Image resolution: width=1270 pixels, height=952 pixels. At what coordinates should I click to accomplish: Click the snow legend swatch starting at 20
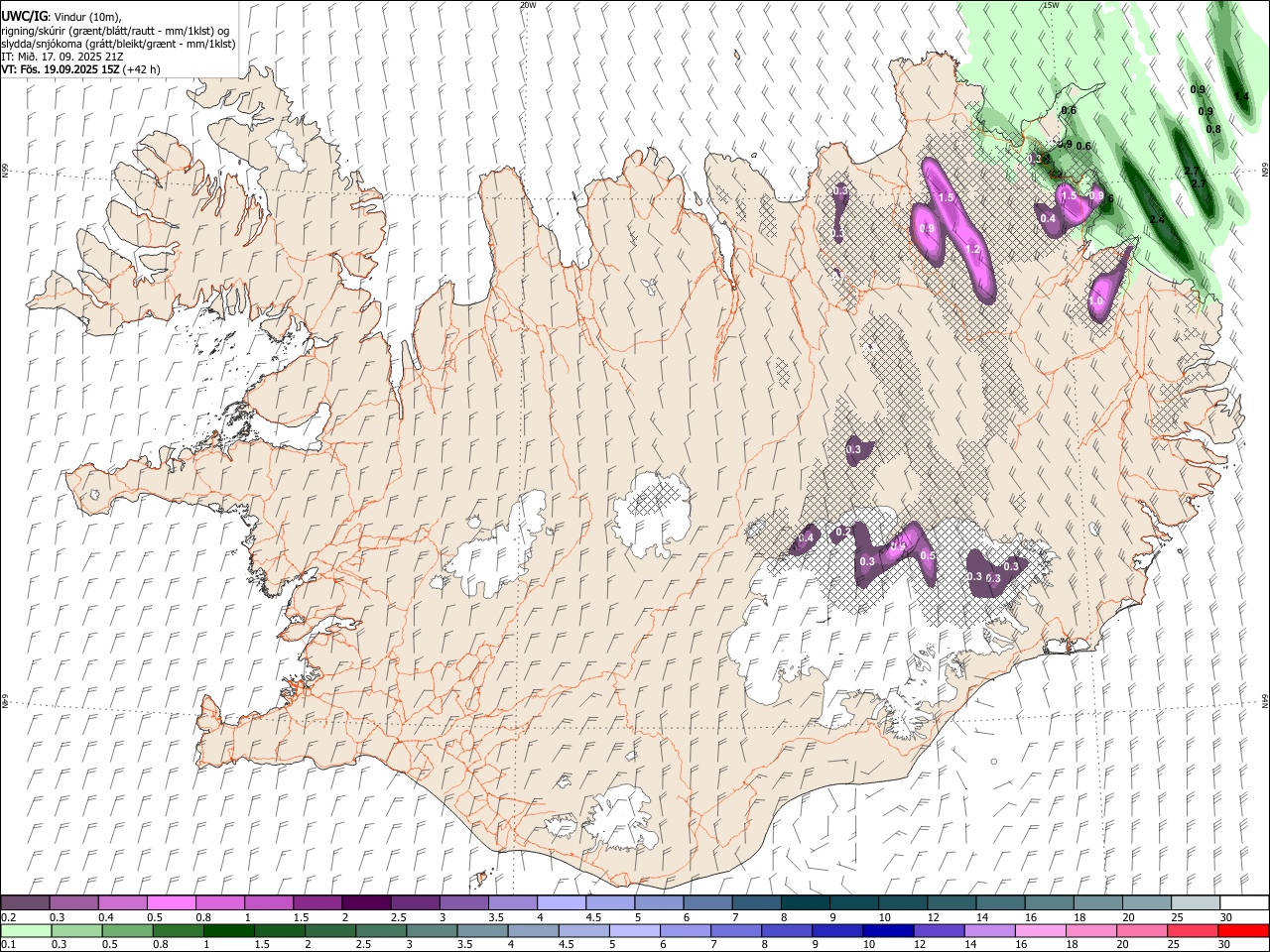[1146, 902]
